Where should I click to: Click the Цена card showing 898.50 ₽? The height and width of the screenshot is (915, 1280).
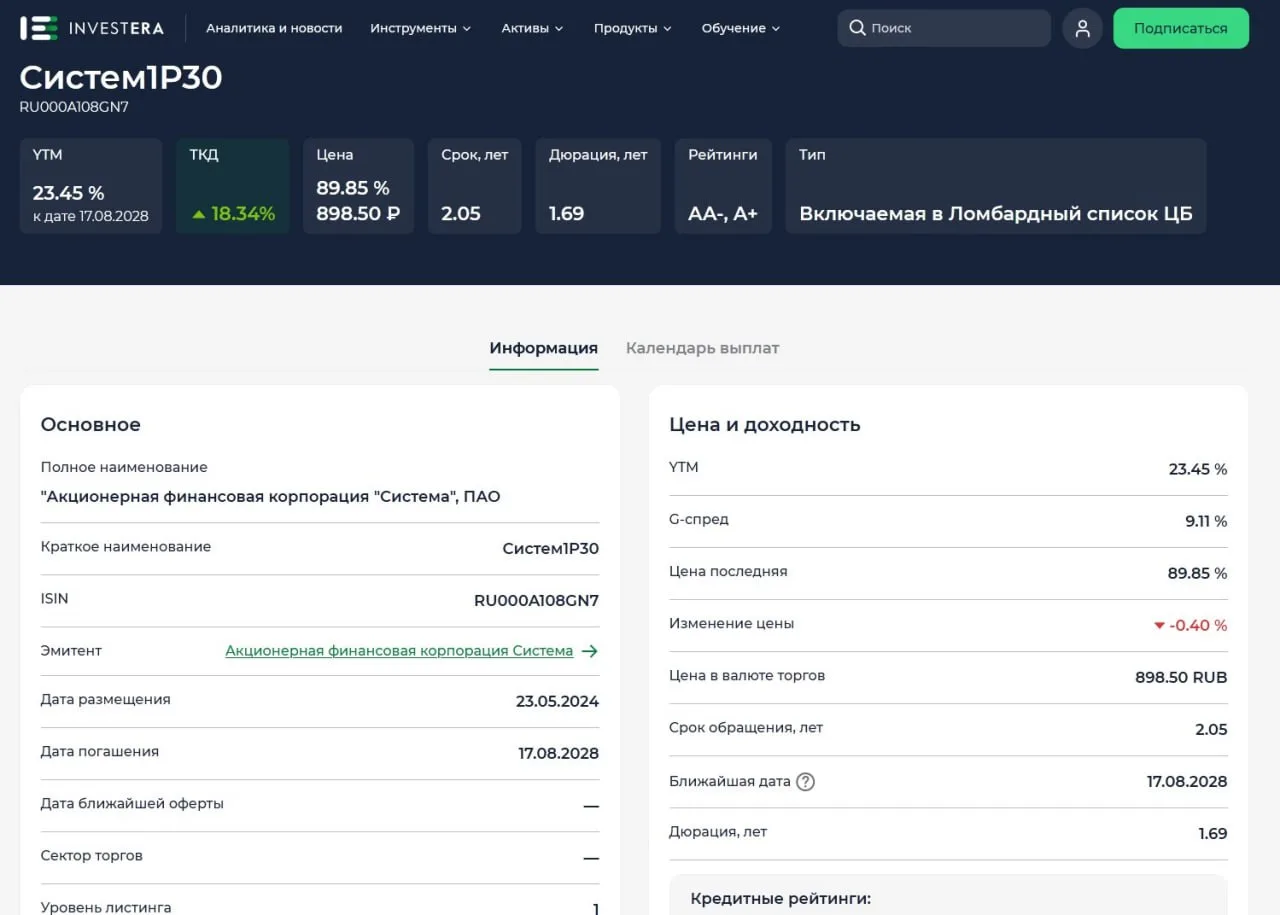358,186
